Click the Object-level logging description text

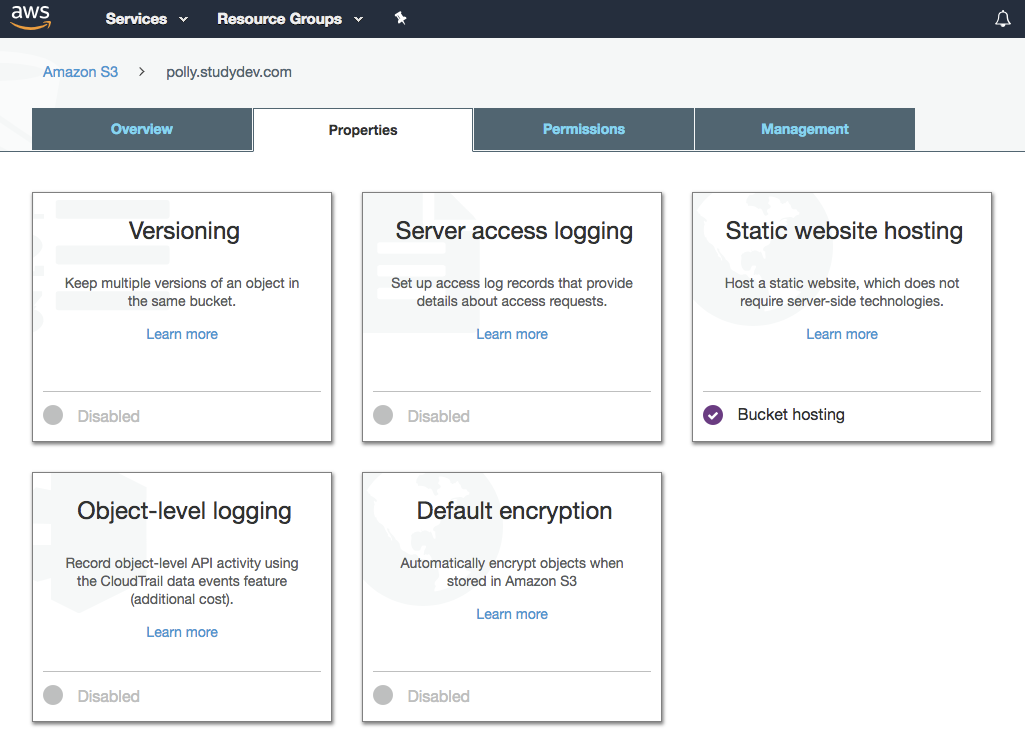[x=182, y=581]
